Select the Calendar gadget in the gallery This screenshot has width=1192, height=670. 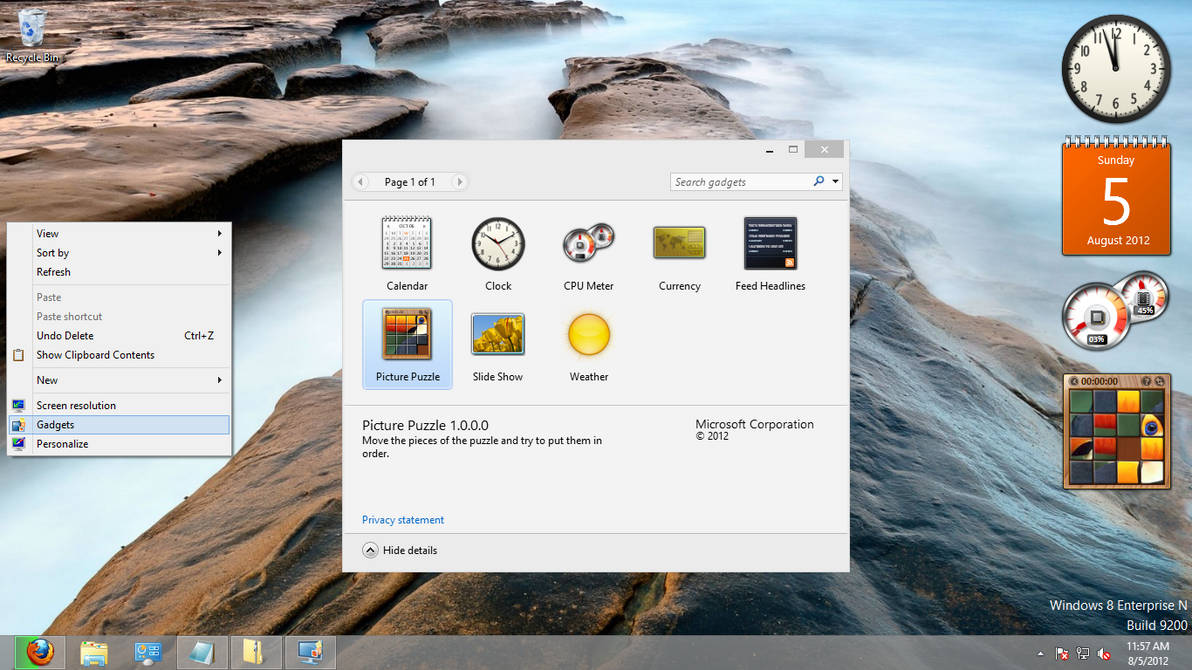(x=407, y=253)
